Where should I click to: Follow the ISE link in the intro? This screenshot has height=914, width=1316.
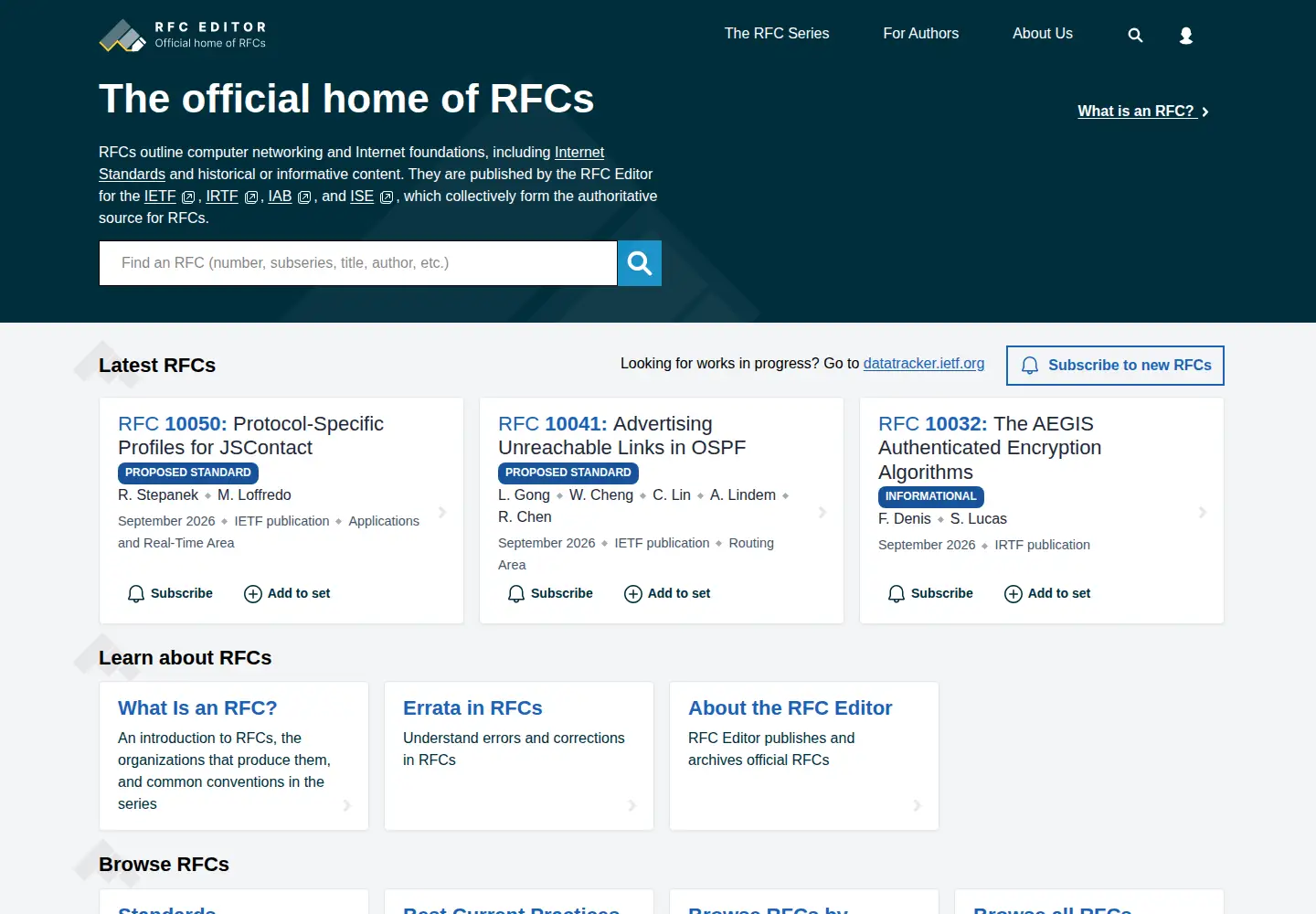[x=362, y=197]
